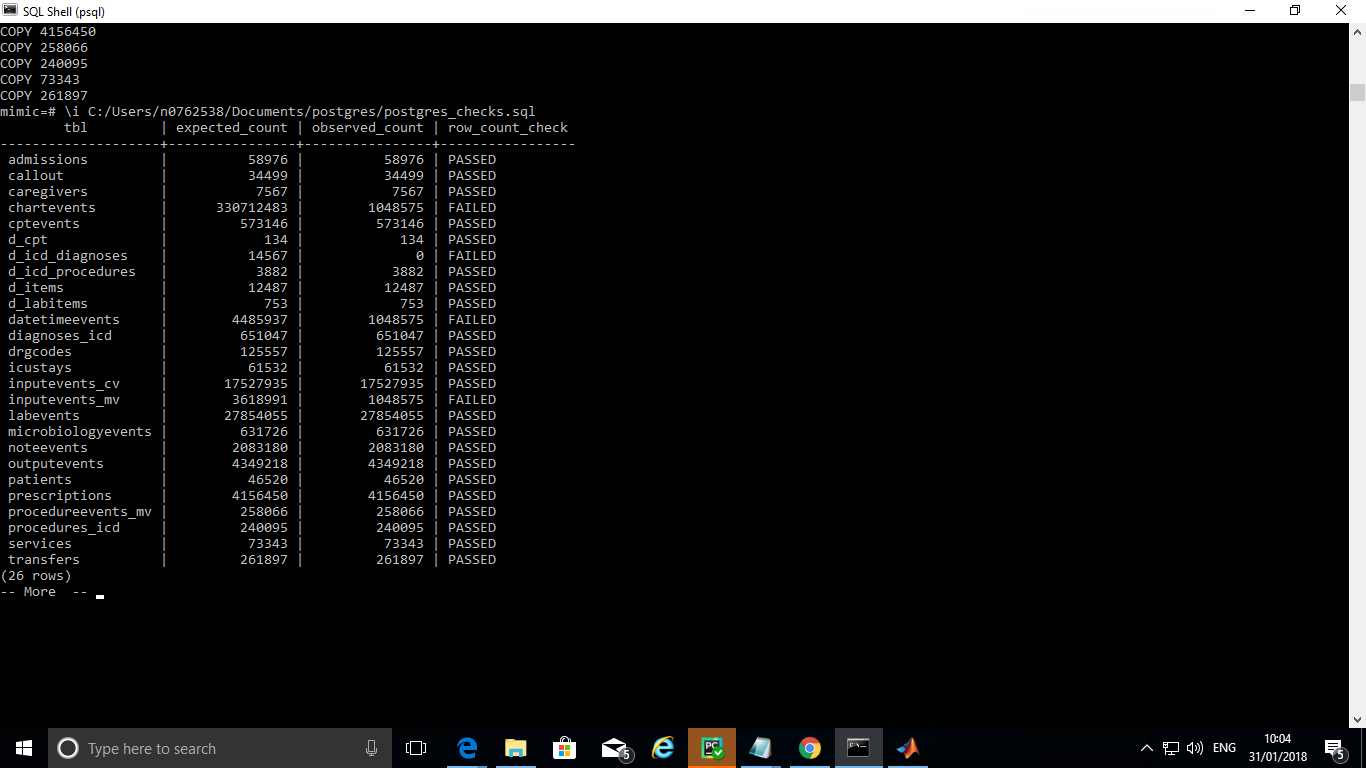This screenshot has width=1366, height=768.
Task: Launch Internet Explorer from the taskbar
Action: tap(662, 747)
